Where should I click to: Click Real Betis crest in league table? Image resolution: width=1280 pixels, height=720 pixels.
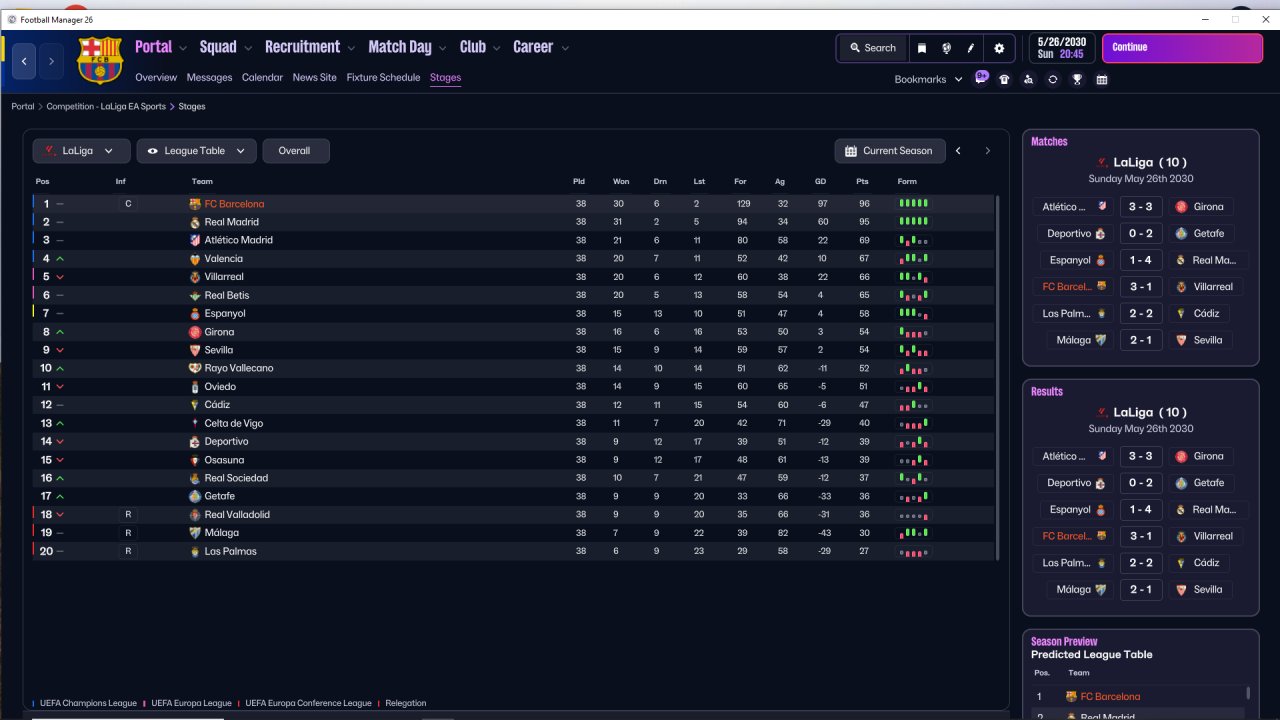click(195, 295)
